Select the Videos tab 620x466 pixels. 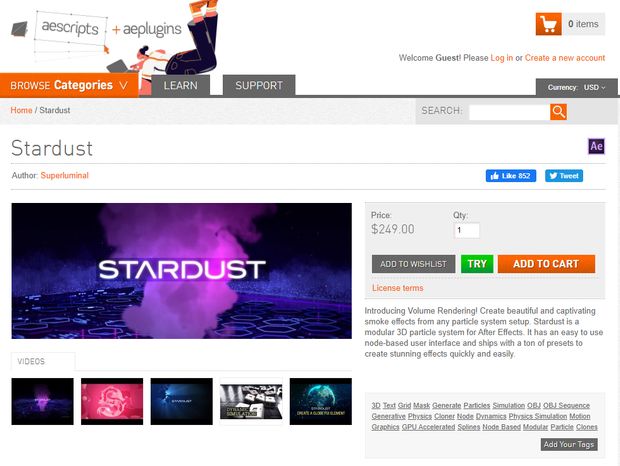[43, 361]
